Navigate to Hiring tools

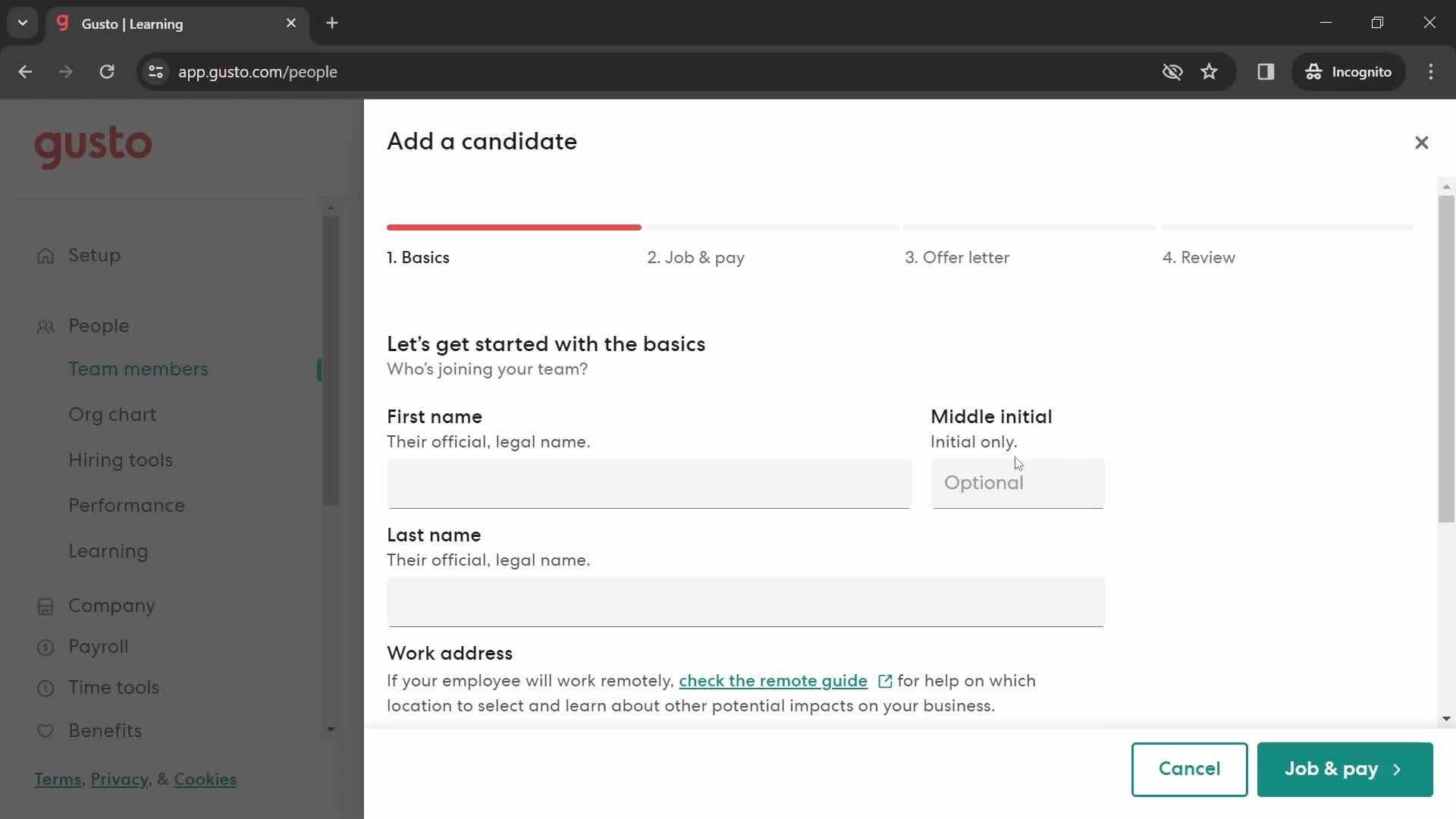pyautogui.click(x=121, y=460)
